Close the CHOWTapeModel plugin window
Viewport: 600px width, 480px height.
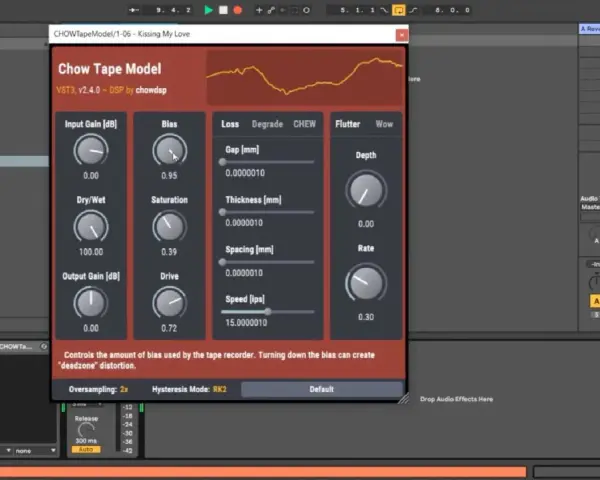pos(402,35)
